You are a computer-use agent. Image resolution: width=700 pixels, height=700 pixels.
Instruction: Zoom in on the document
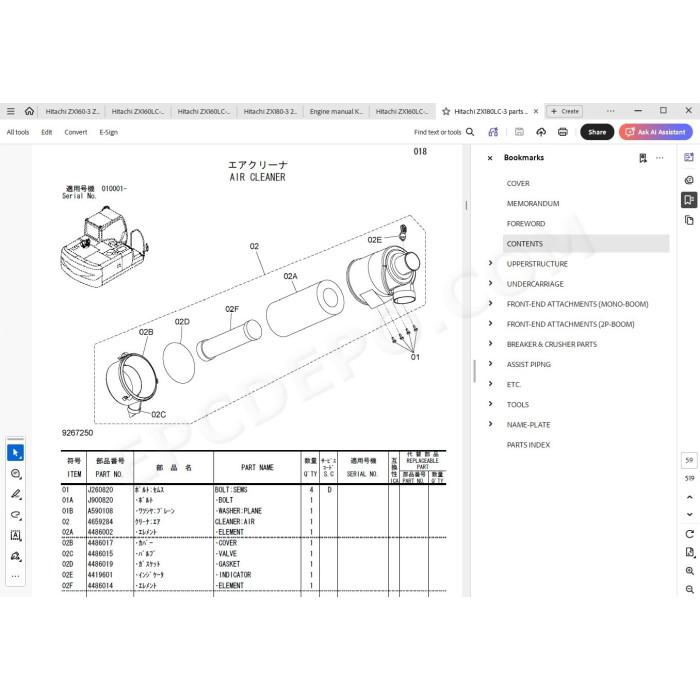point(689,571)
